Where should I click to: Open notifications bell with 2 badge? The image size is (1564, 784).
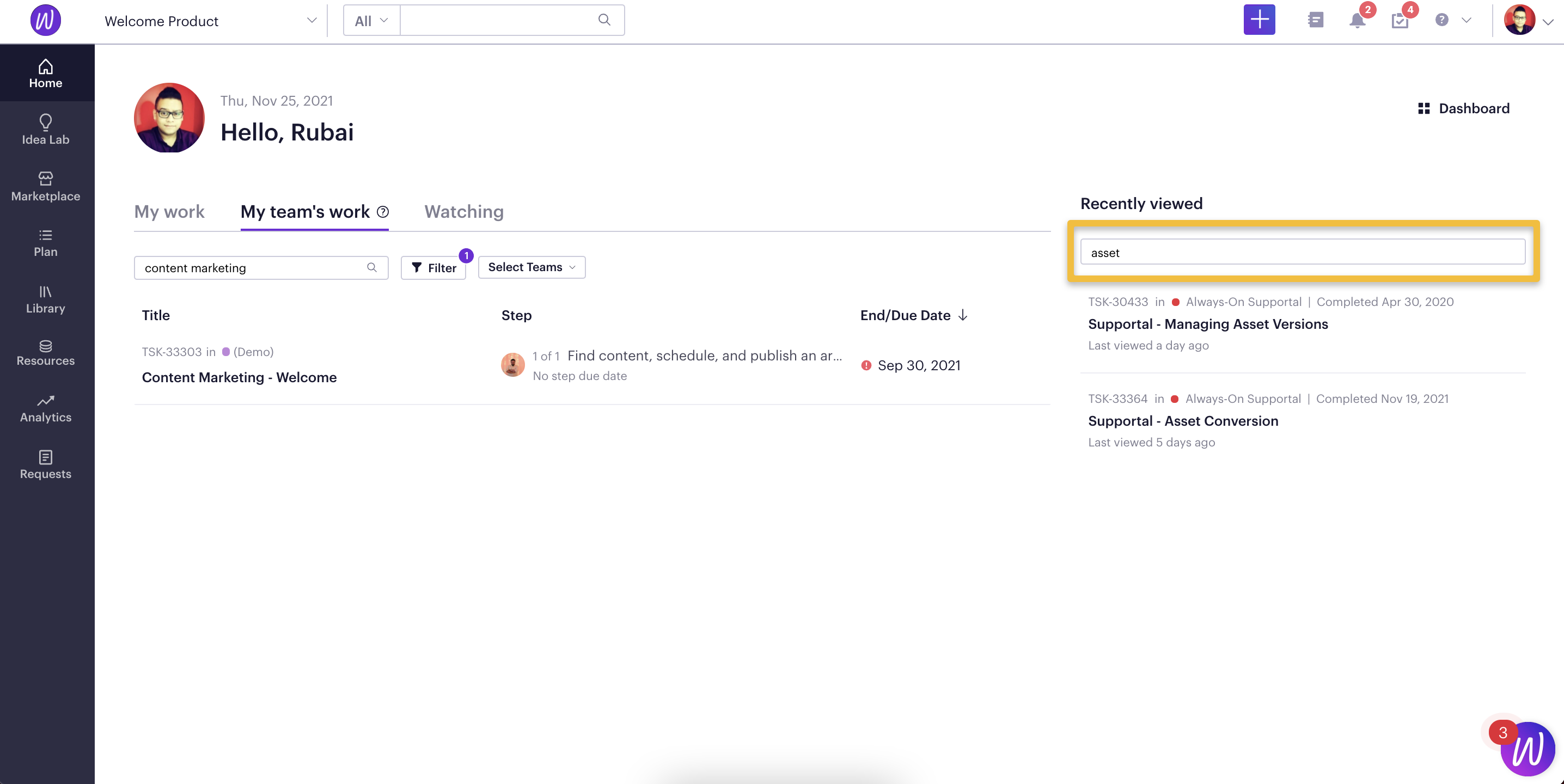[1358, 20]
